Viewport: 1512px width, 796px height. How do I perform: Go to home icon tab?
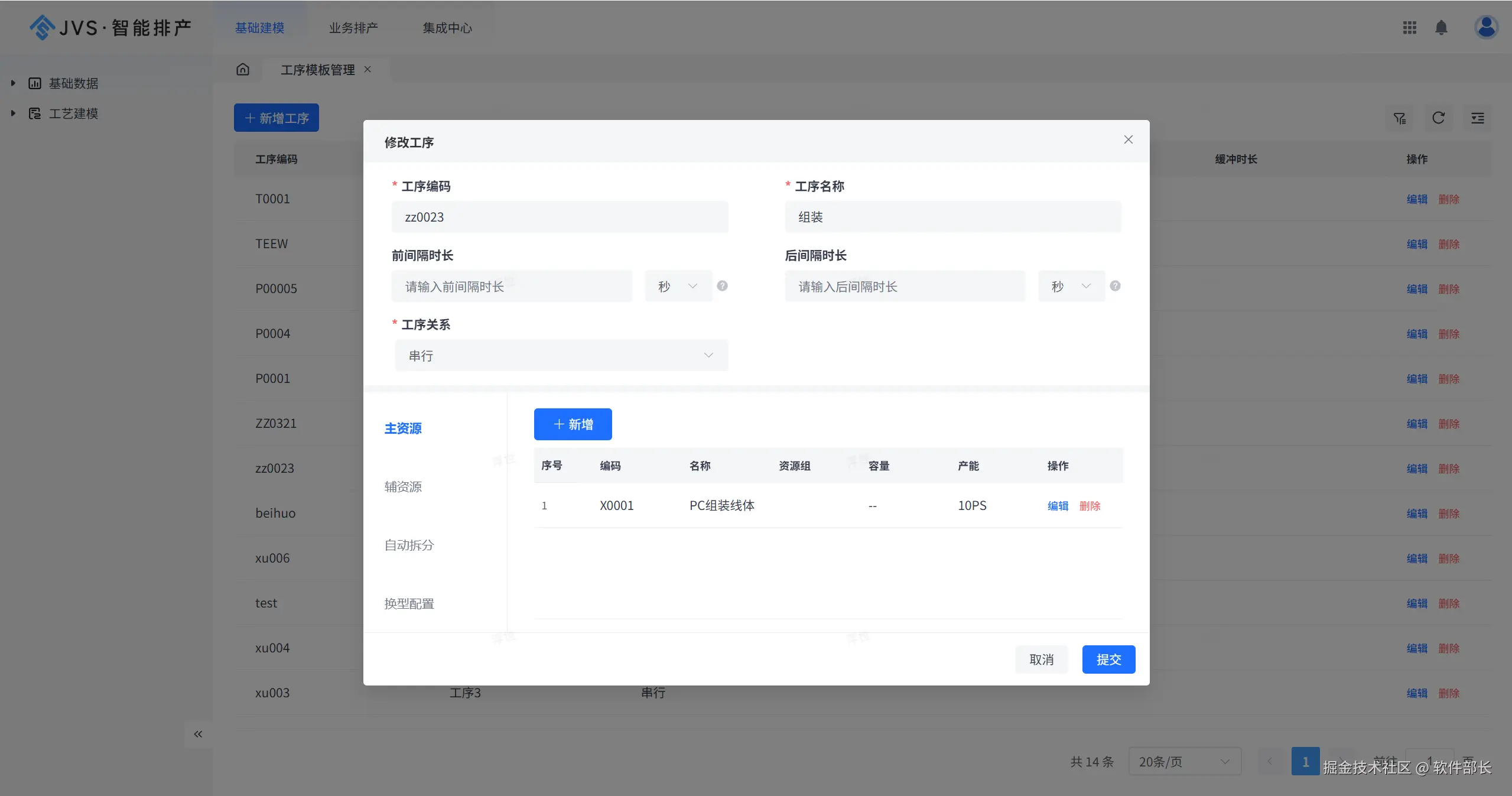243,70
